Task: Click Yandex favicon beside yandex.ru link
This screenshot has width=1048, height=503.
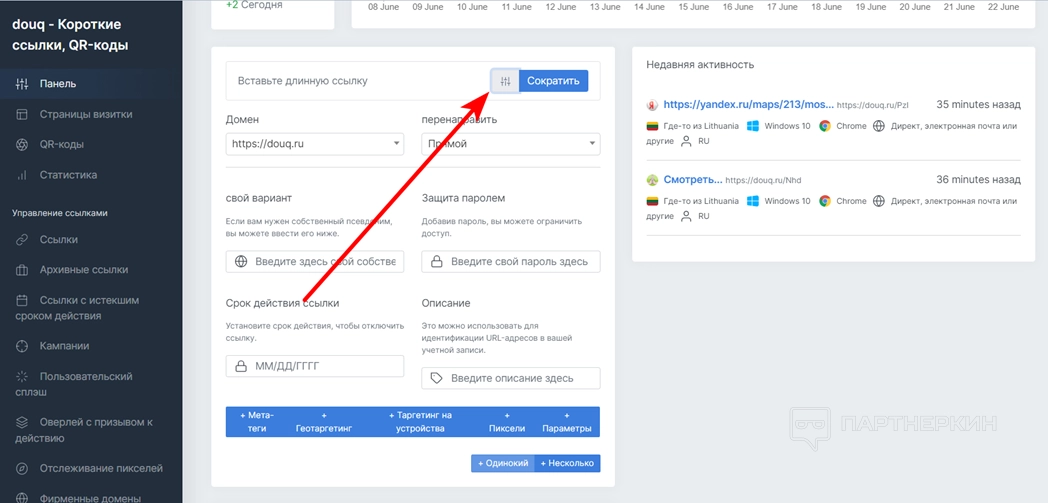Action: point(652,105)
